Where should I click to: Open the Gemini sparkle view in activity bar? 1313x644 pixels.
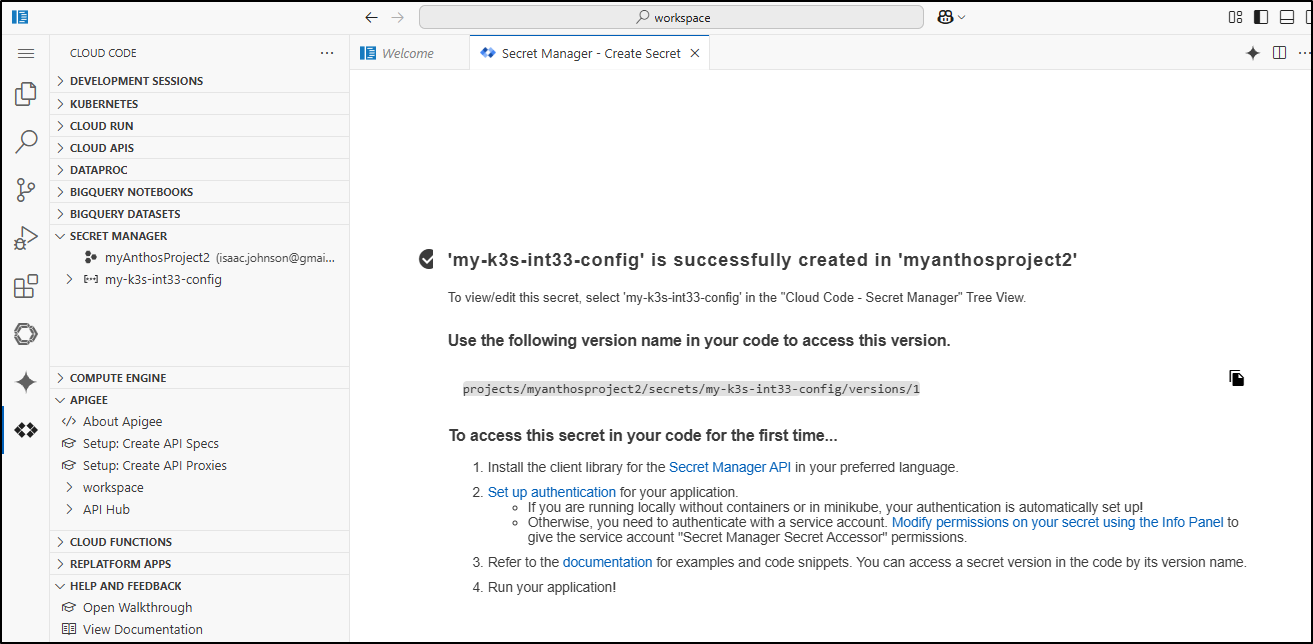26,382
